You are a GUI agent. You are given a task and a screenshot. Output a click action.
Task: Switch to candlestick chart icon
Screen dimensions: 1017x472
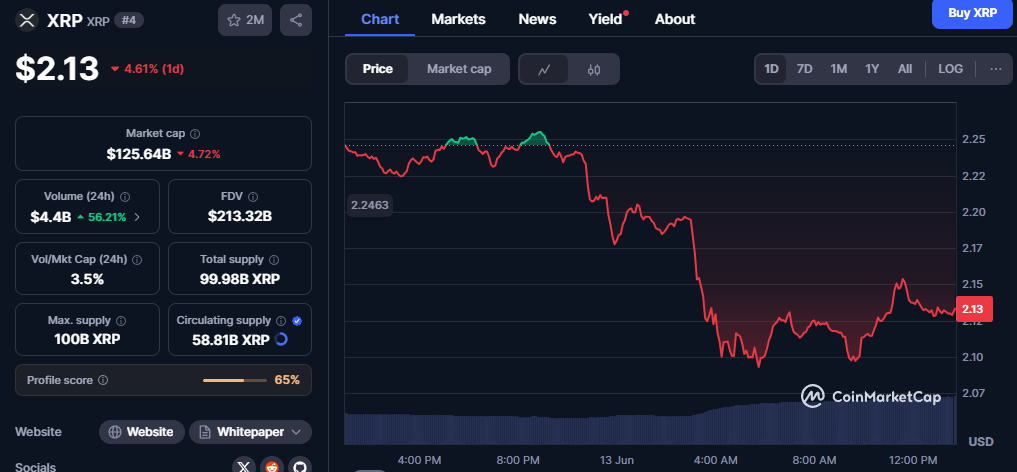pyautogui.click(x=593, y=69)
